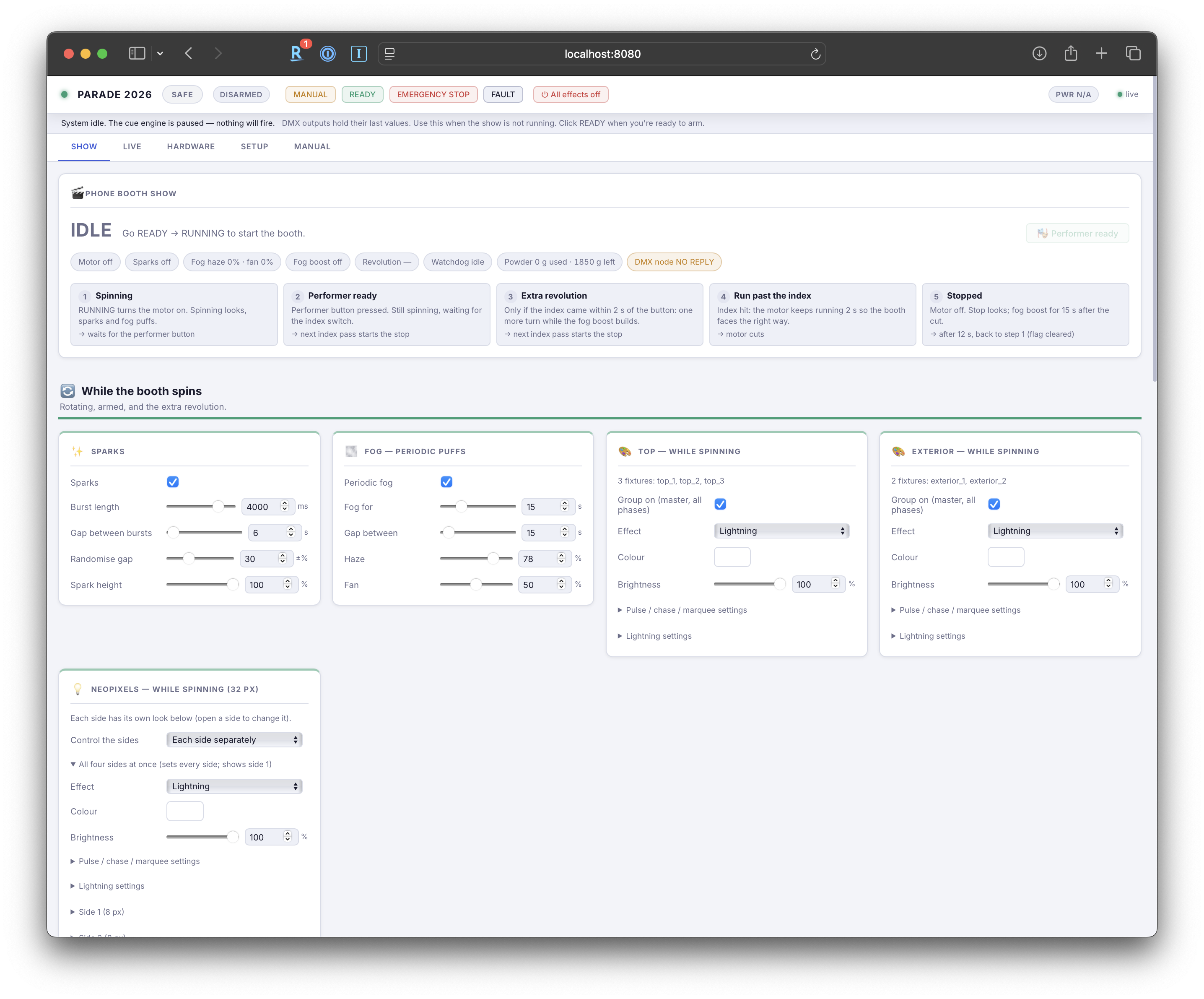Click the EMERGENCY STOP button

point(433,95)
